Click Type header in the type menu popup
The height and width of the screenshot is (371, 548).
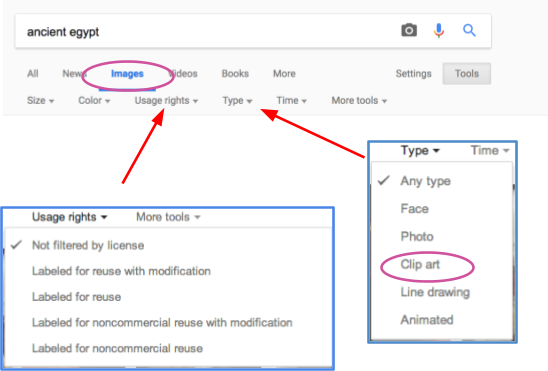pos(420,151)
